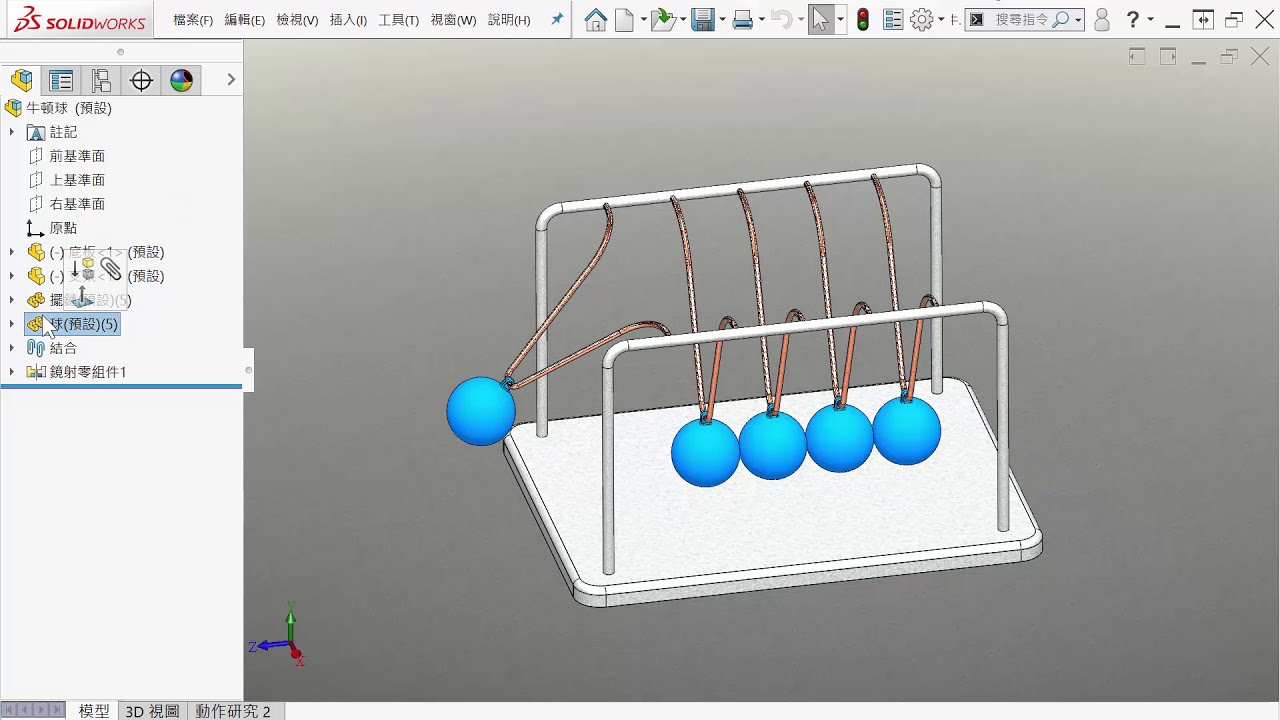Pin the menu bar
1280x720 pixels.
pos(557,20)
